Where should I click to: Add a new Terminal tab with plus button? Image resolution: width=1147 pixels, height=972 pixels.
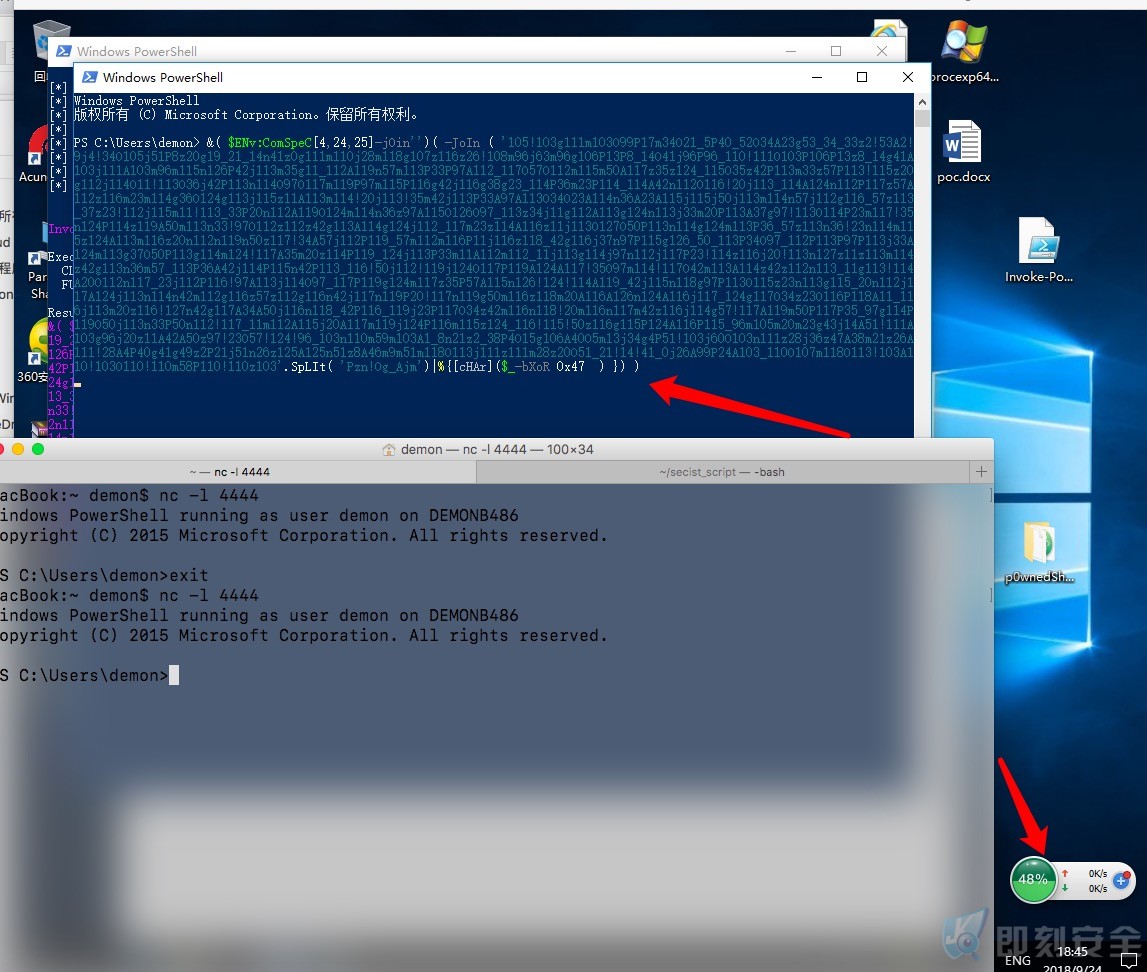coord(981,472)
